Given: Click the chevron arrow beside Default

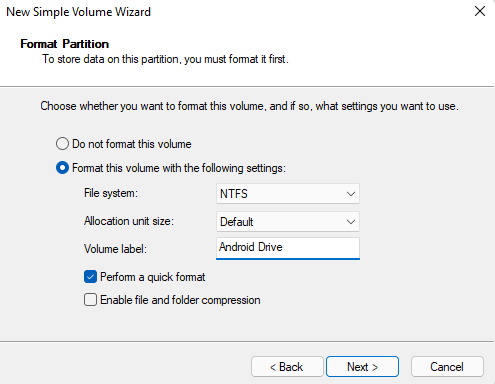Looking at the screenshot, I should 350,222.
